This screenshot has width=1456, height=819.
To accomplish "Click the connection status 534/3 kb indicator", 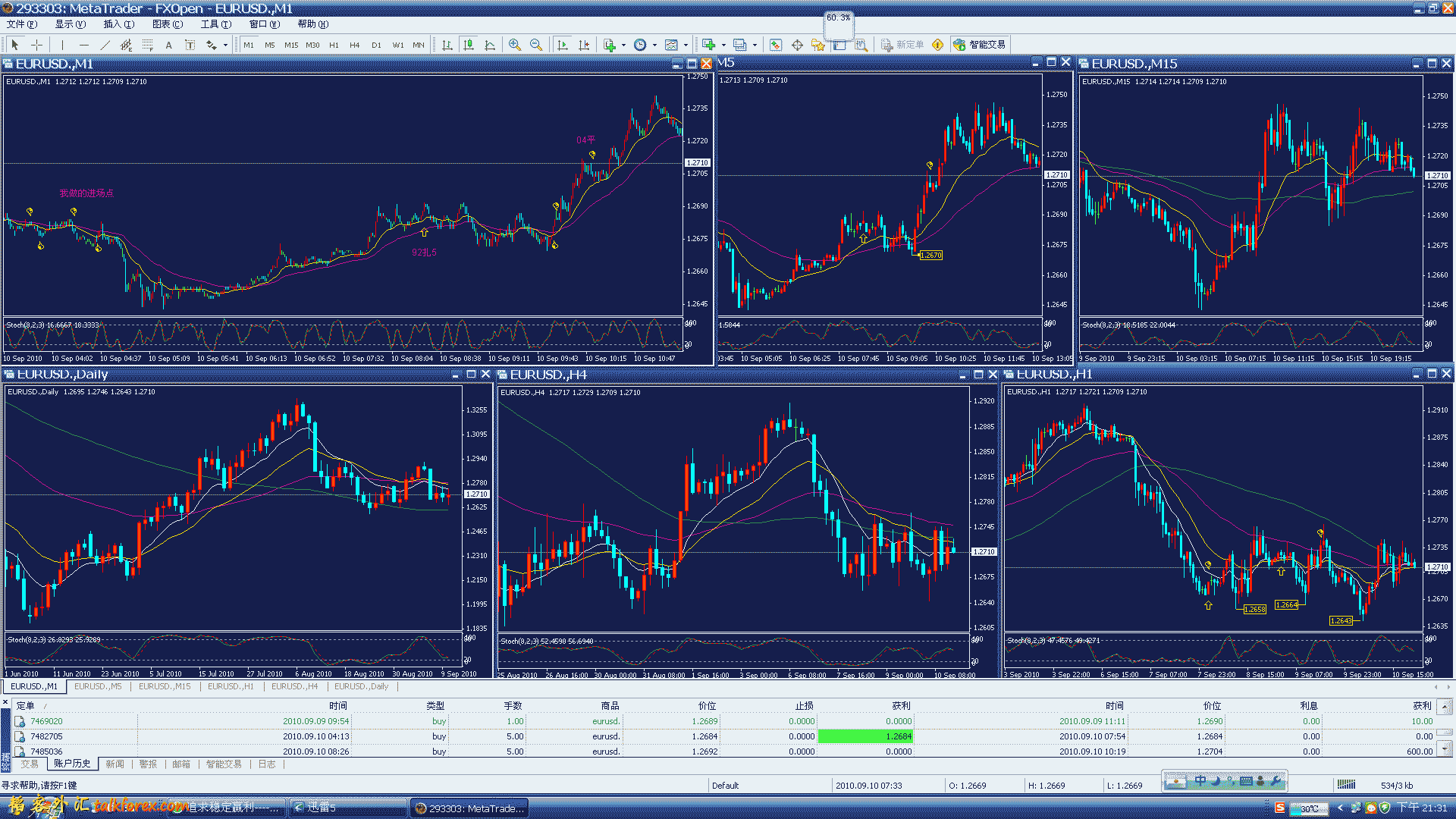I will click(x=1397, y=786).
